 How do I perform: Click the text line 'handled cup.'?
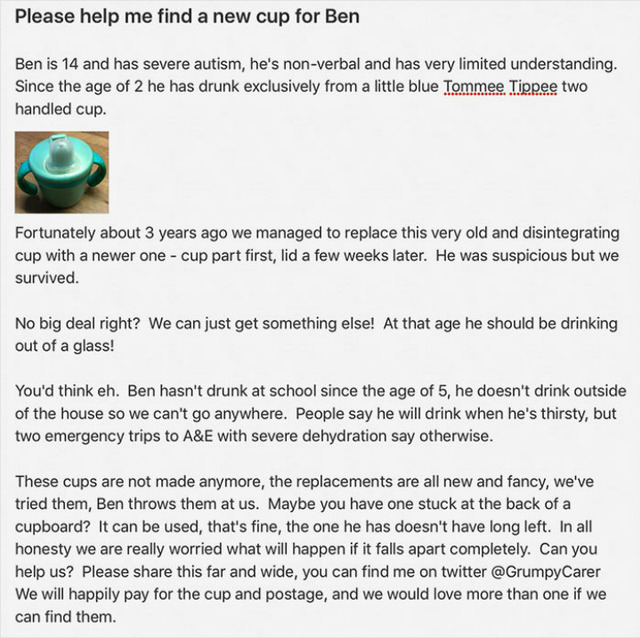(x=61, y=109)
